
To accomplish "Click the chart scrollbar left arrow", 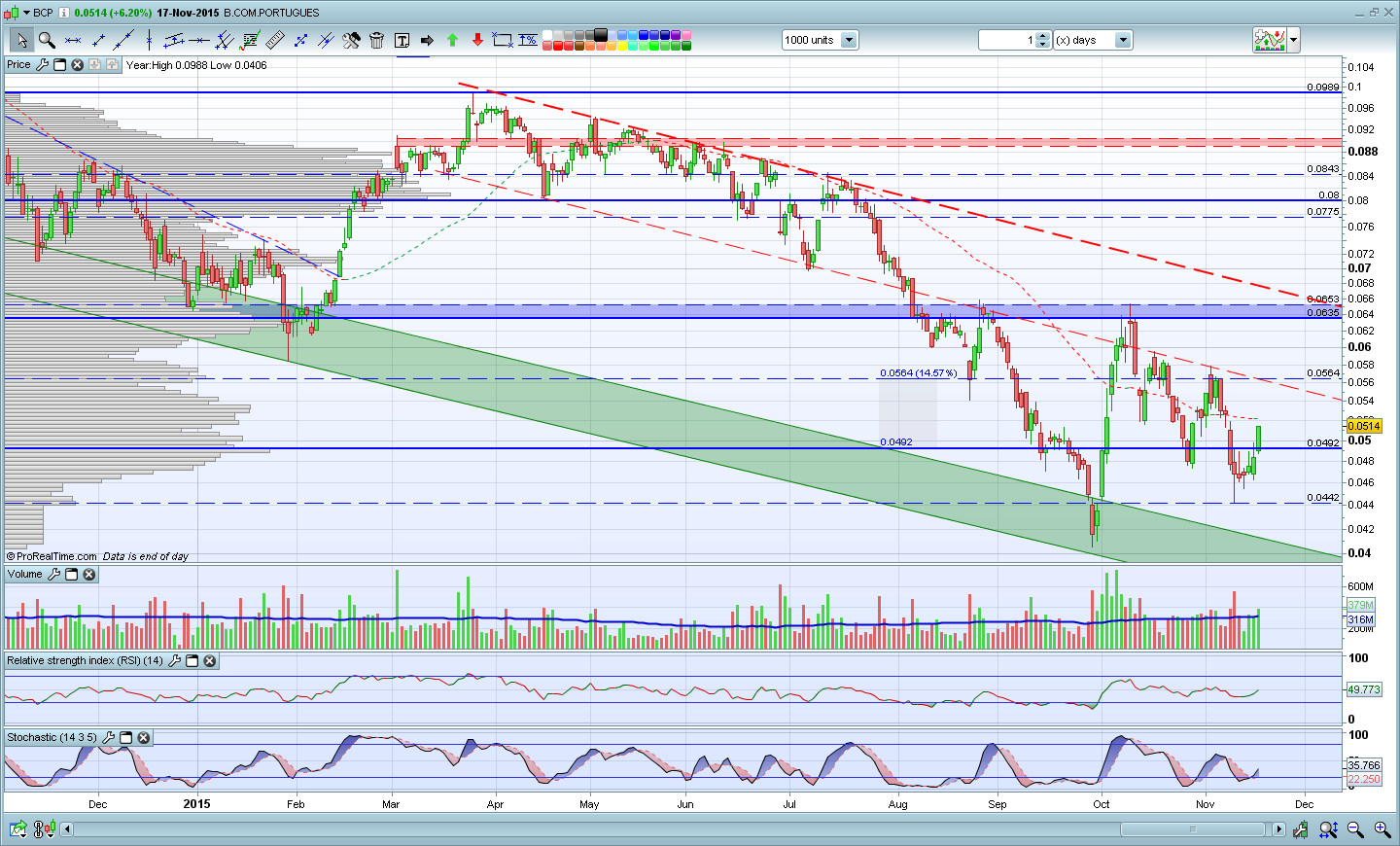I will (x=67, y=829).
